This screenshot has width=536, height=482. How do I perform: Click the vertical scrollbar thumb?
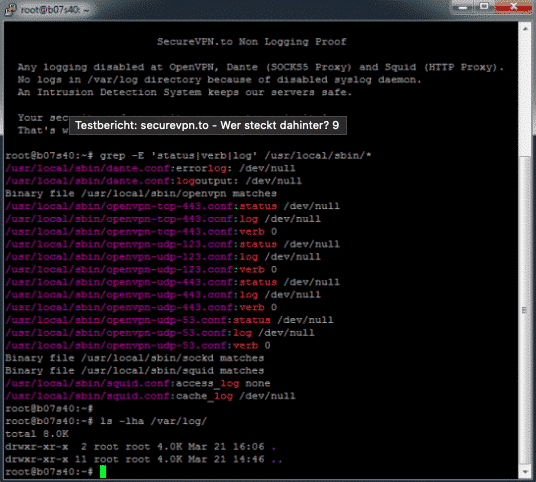[525, 309]
